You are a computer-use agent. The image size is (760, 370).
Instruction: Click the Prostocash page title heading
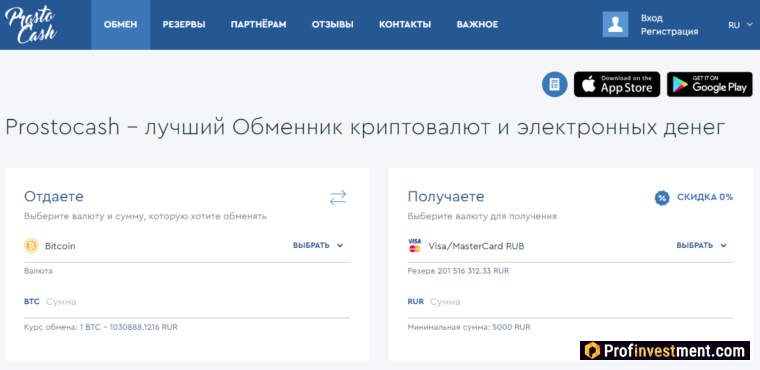[365, 128]
